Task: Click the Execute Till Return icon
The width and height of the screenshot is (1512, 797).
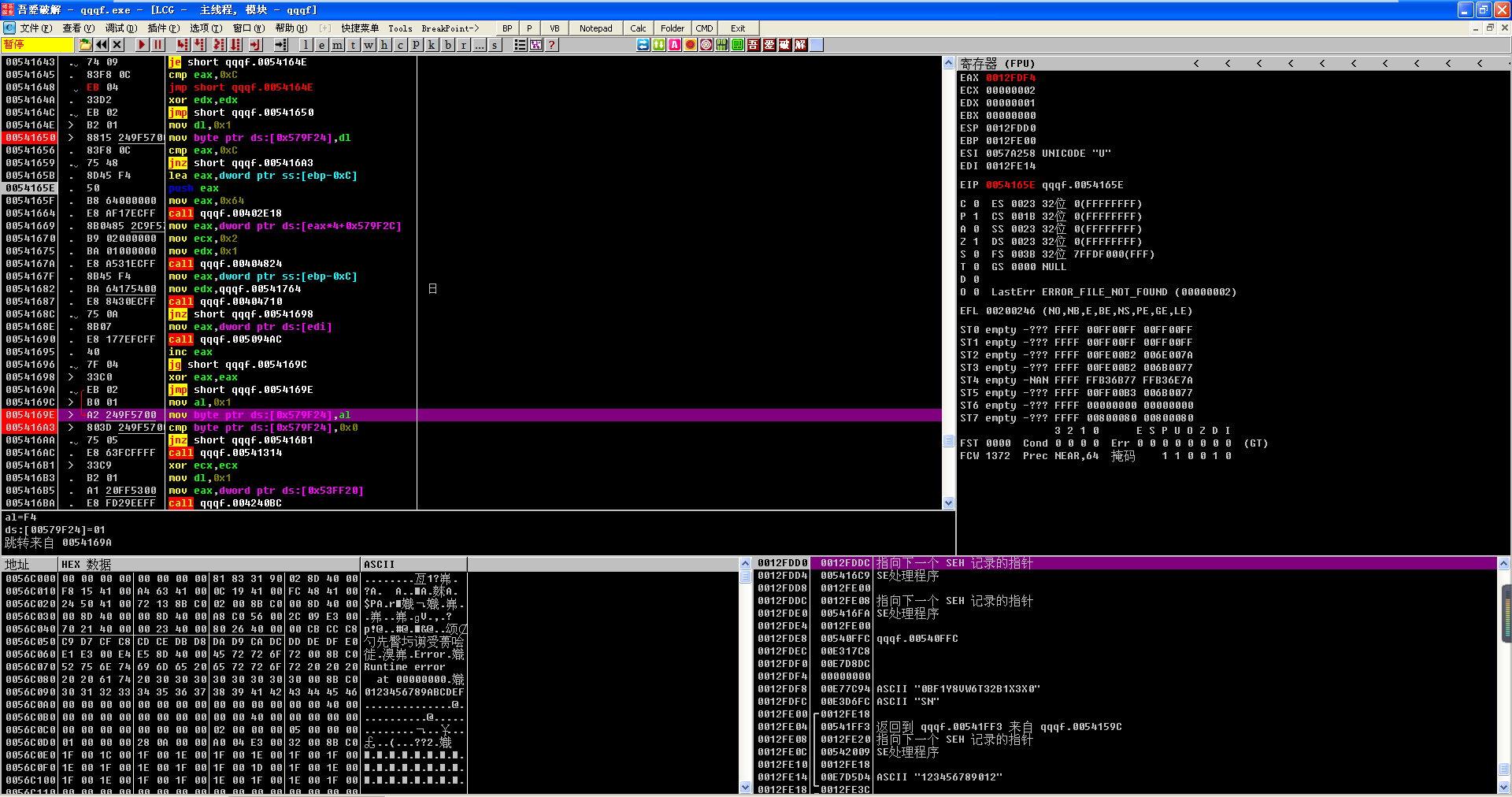Action: [256, 45]
